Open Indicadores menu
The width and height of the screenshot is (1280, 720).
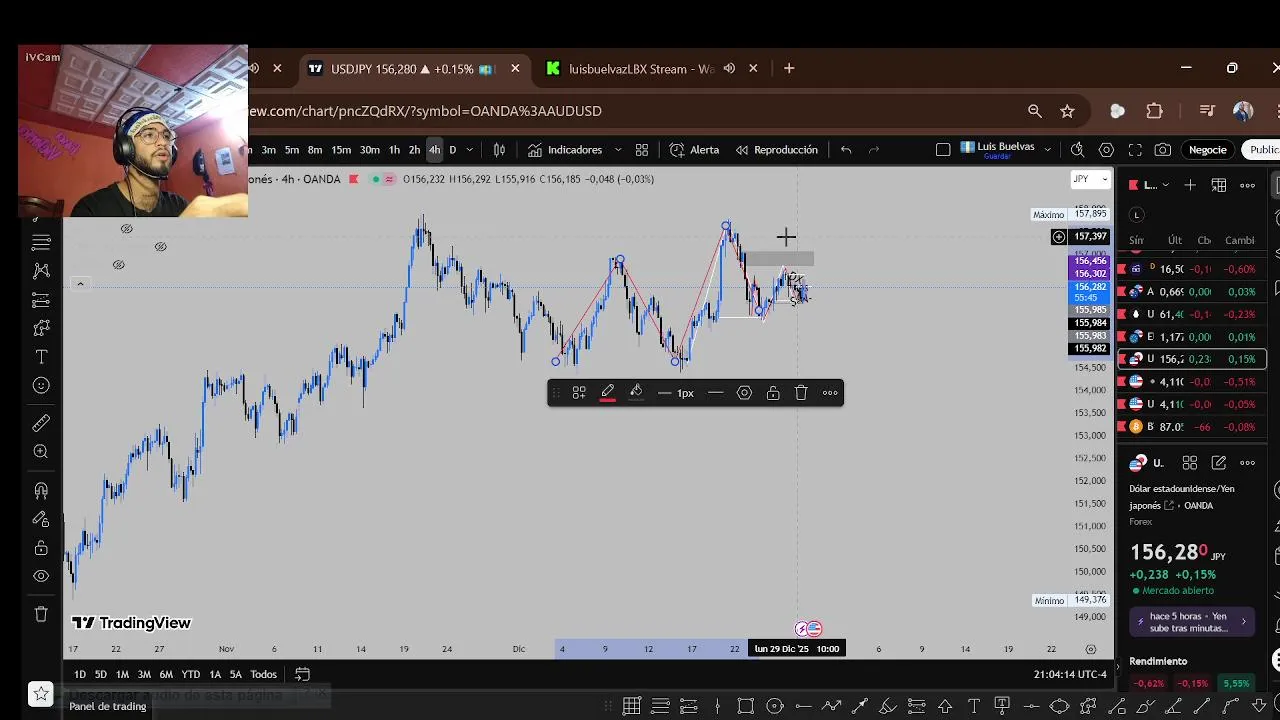pos(565,150)
